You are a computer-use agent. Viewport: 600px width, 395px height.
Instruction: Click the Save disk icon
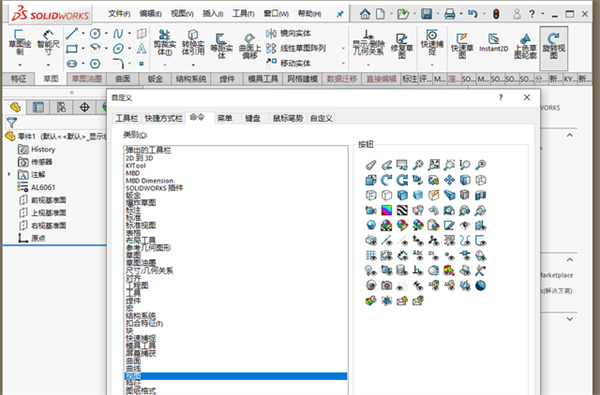click(426, 14)
